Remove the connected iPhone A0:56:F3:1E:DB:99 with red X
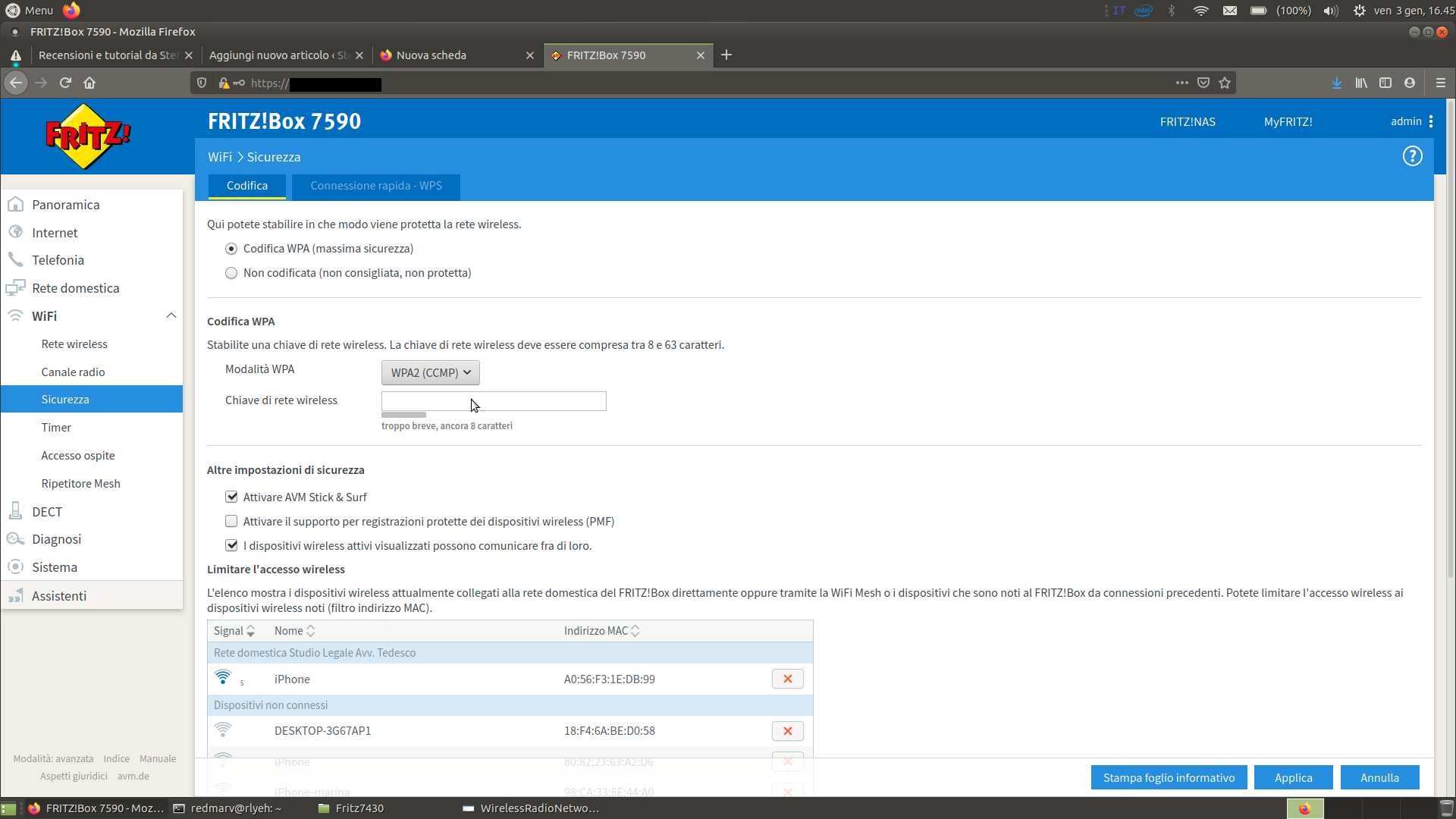 pos(788,679)
